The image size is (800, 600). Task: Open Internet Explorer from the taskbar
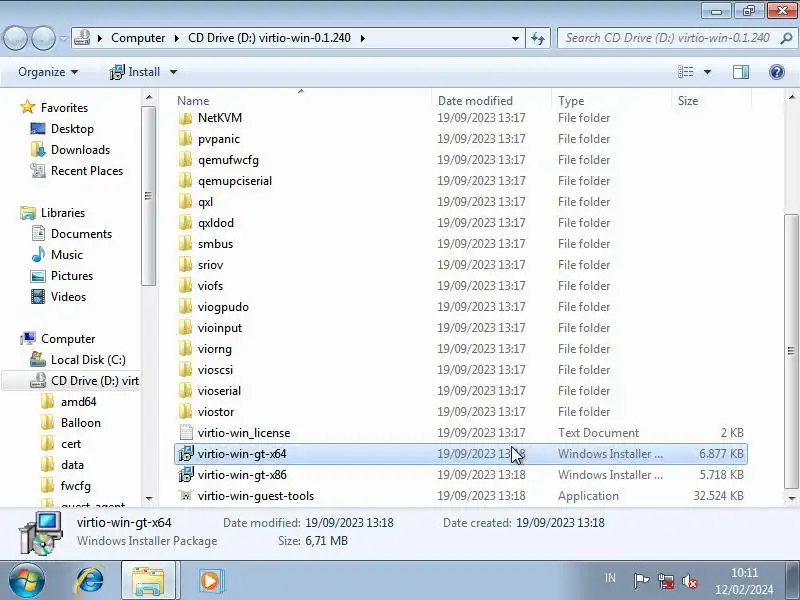pyautogui.click(x=89, y=580)
